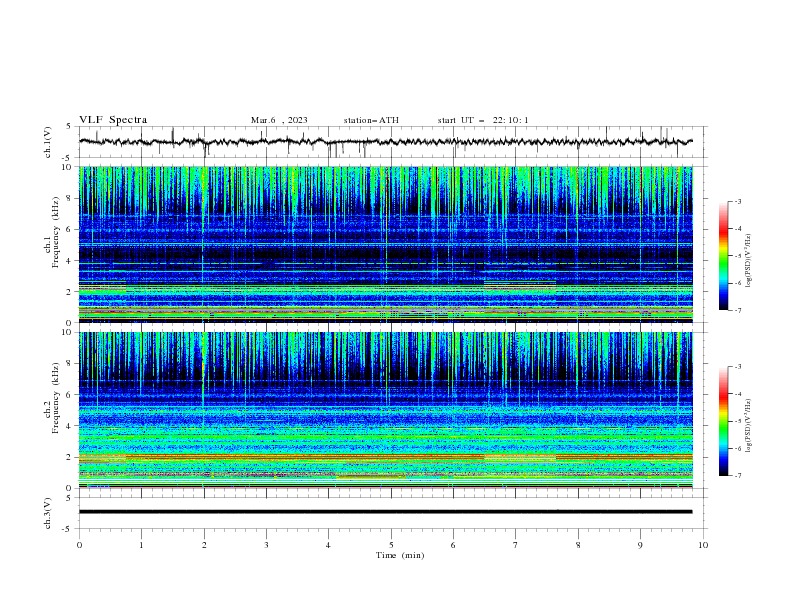Click the ch.2 color bar log(PSD) label

748,425
